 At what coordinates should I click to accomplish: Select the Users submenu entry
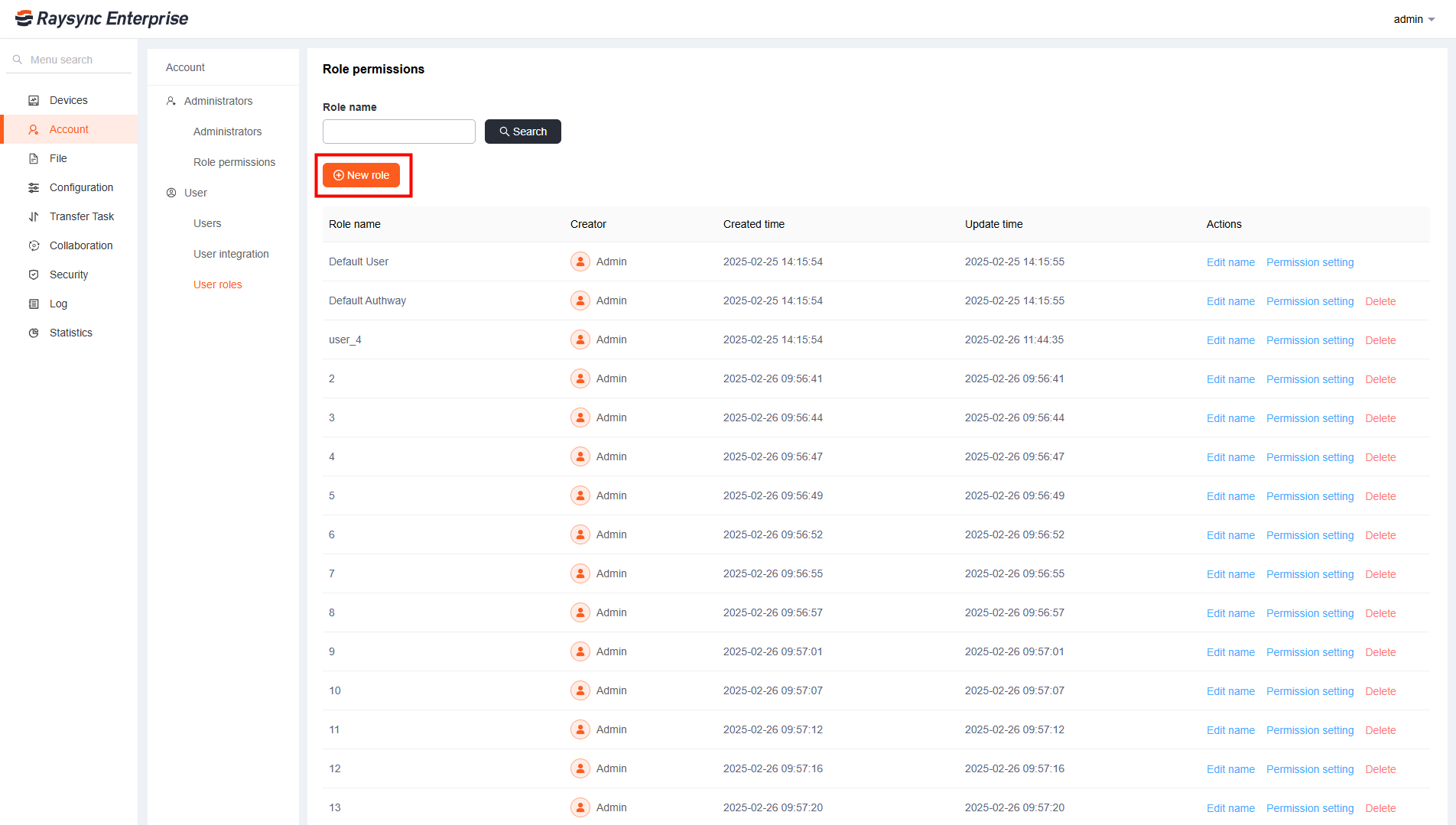(x=207, y=223)
